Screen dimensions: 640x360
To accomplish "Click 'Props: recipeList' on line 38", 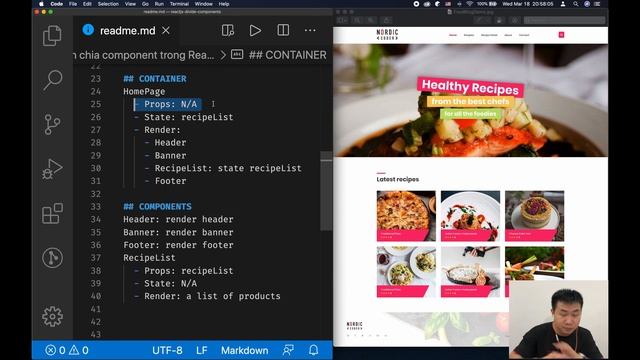I will [189, 271].
